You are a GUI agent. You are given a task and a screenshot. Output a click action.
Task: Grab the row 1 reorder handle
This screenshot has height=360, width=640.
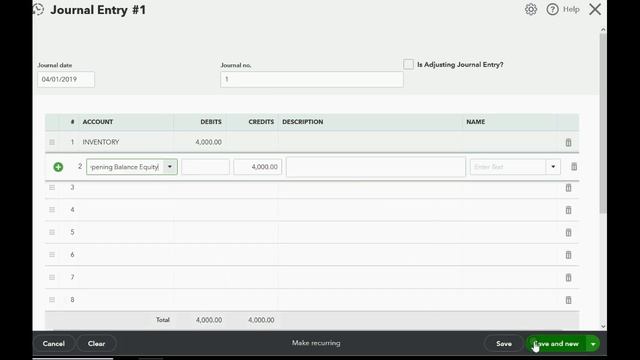(52, 142)
